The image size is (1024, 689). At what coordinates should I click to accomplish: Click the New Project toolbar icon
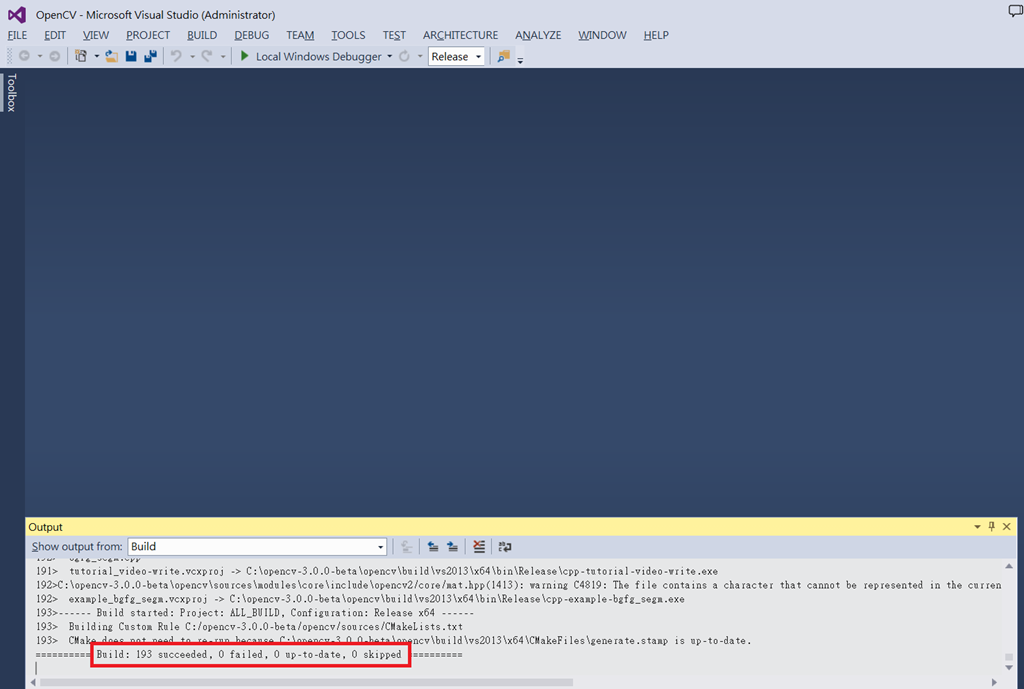(x=81, y=56)
